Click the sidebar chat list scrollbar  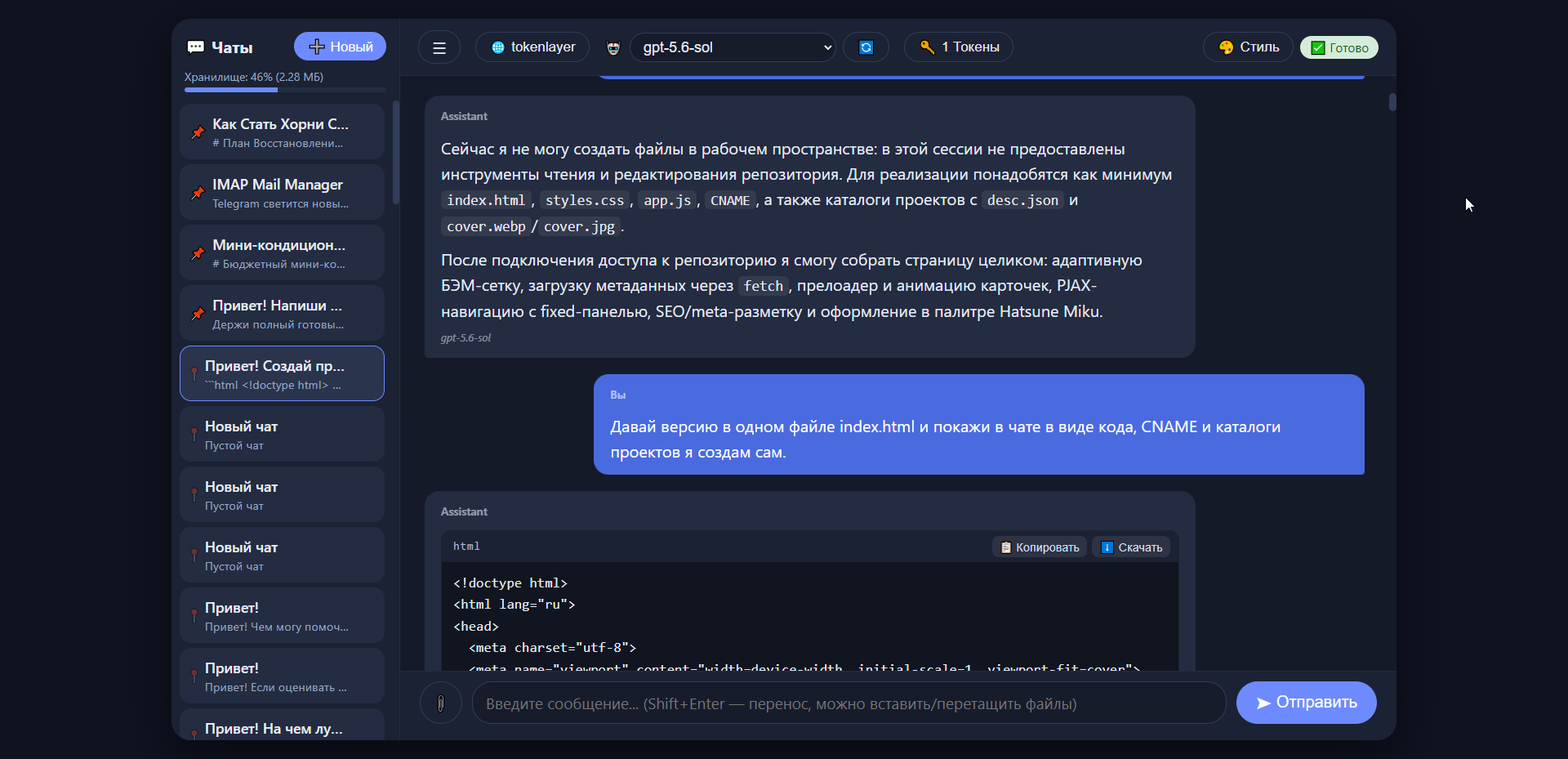tap(396, 152)
